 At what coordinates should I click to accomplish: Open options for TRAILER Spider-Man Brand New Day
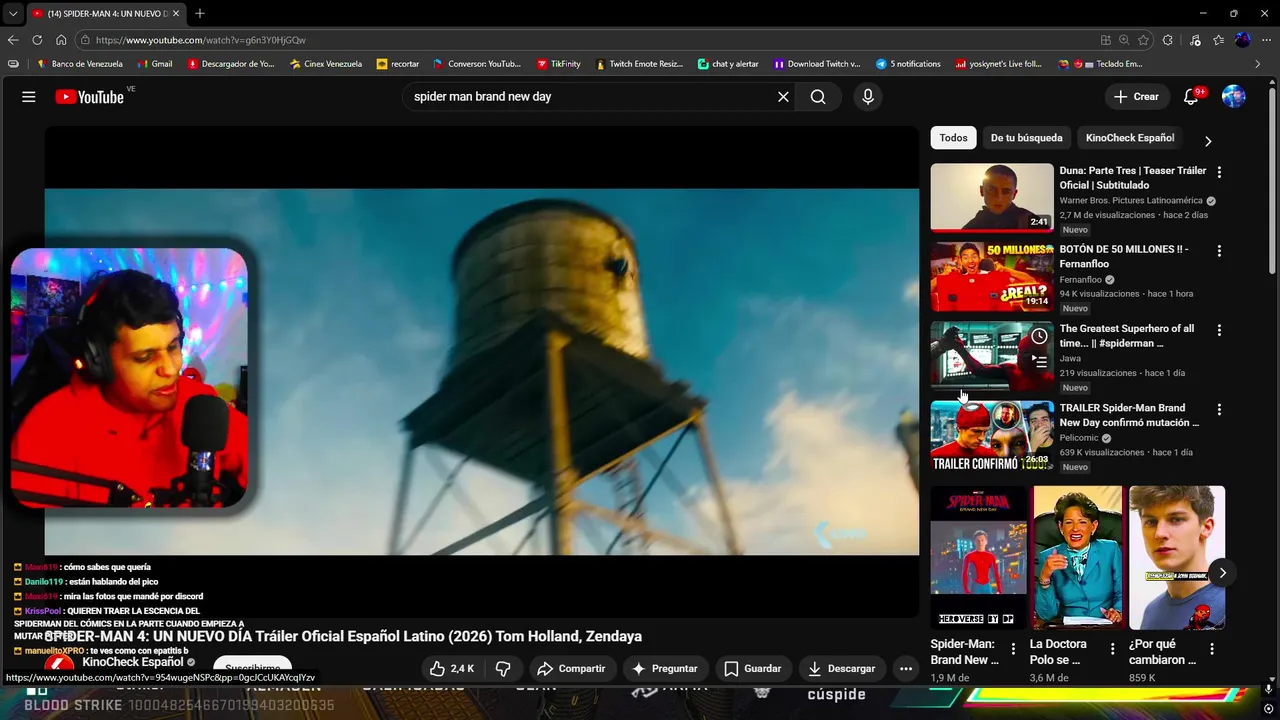coord(1219,409)
